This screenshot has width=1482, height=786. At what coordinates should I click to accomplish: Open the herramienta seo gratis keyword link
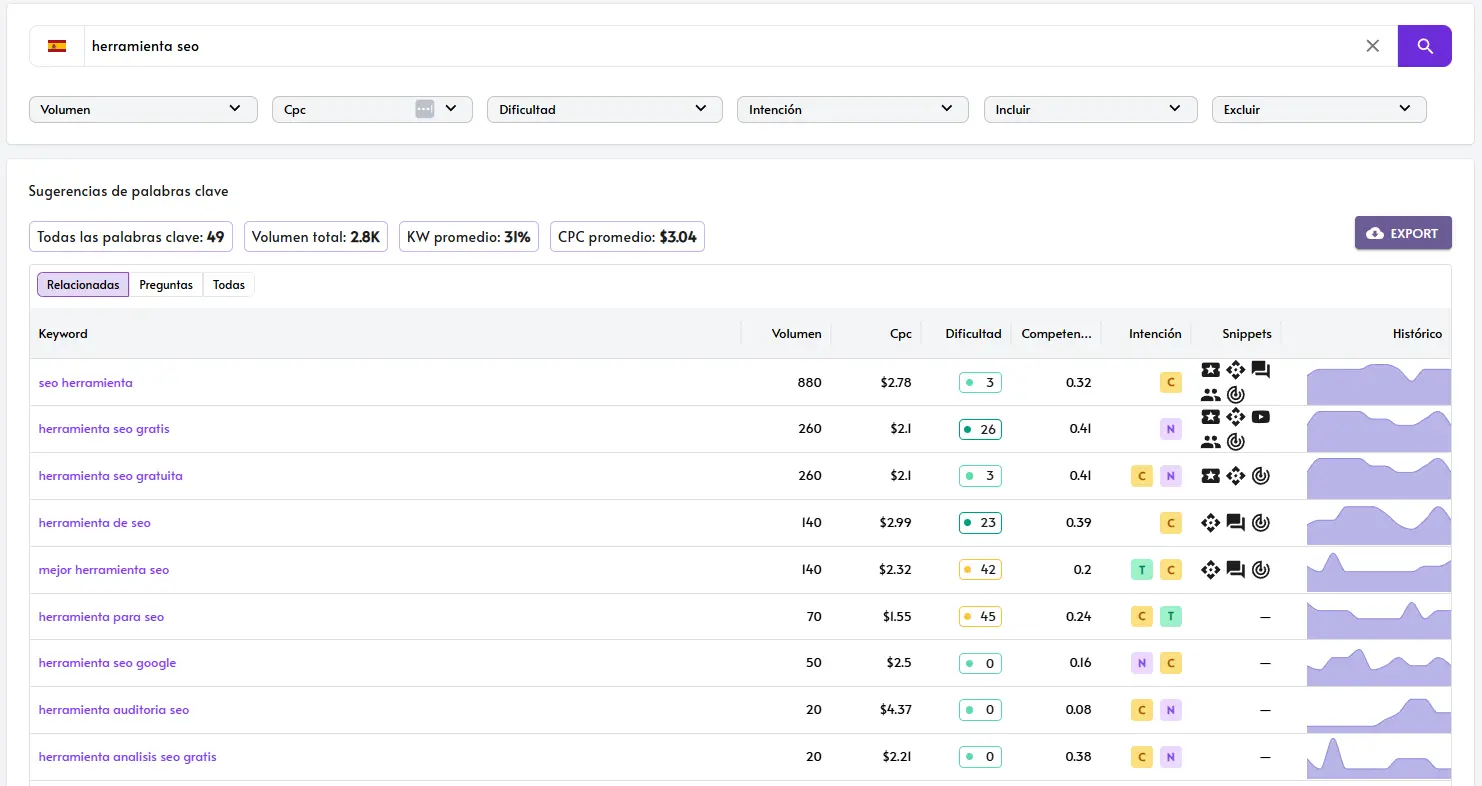(x=104, y=429)
